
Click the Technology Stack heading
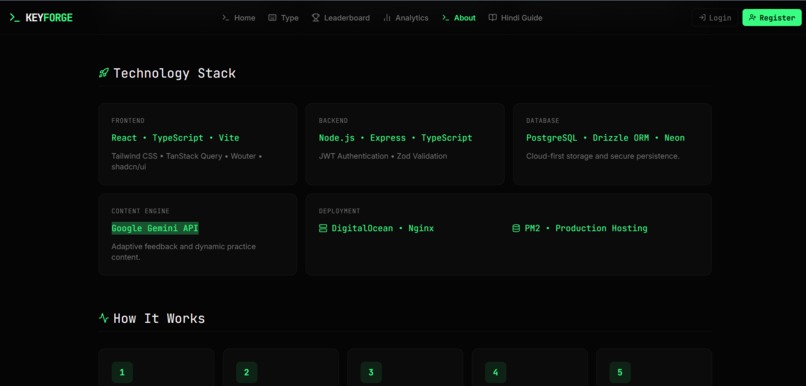[x=175, y=73]
